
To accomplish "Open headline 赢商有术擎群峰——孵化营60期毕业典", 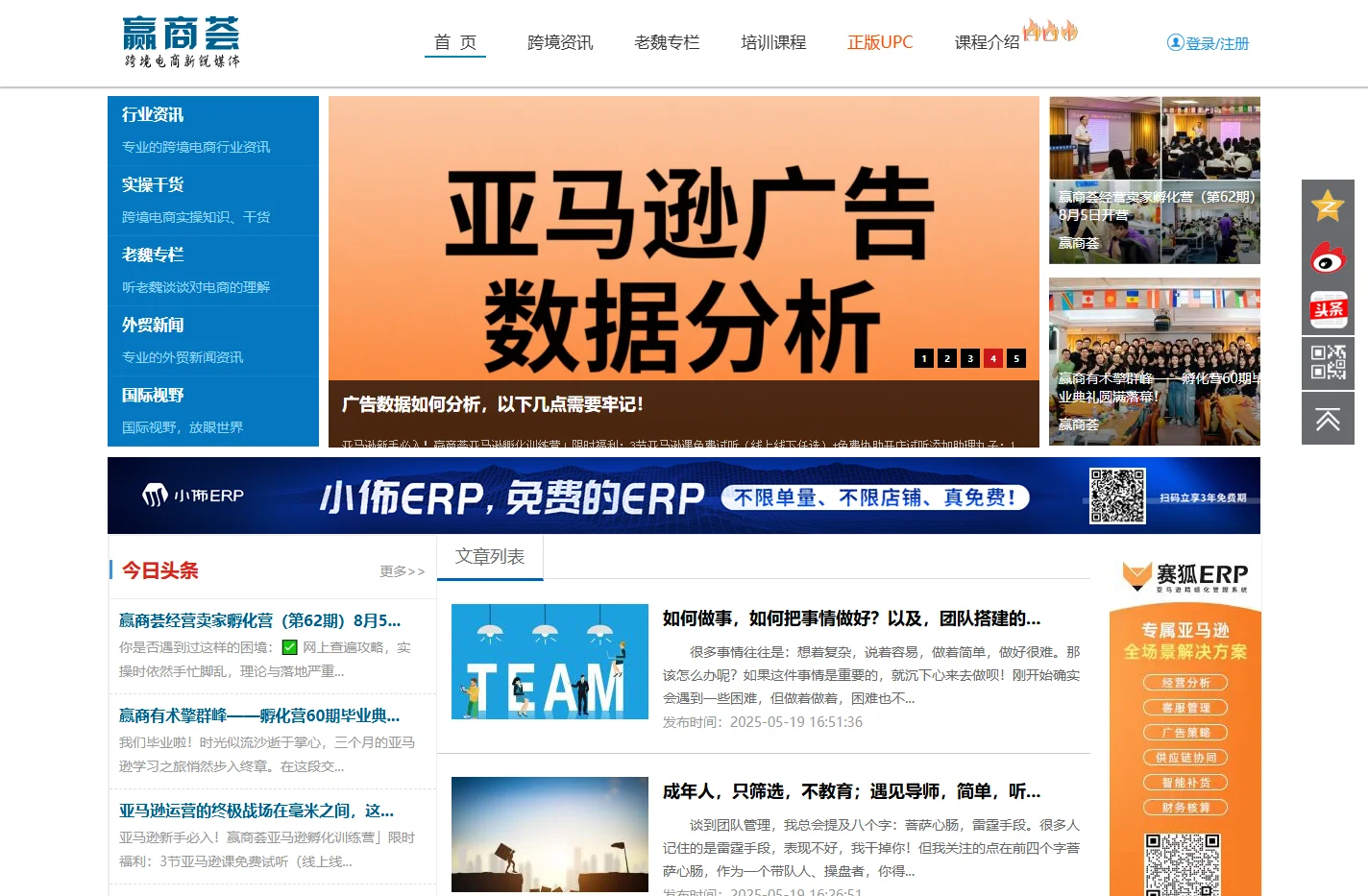I will [x=259, y=715].
